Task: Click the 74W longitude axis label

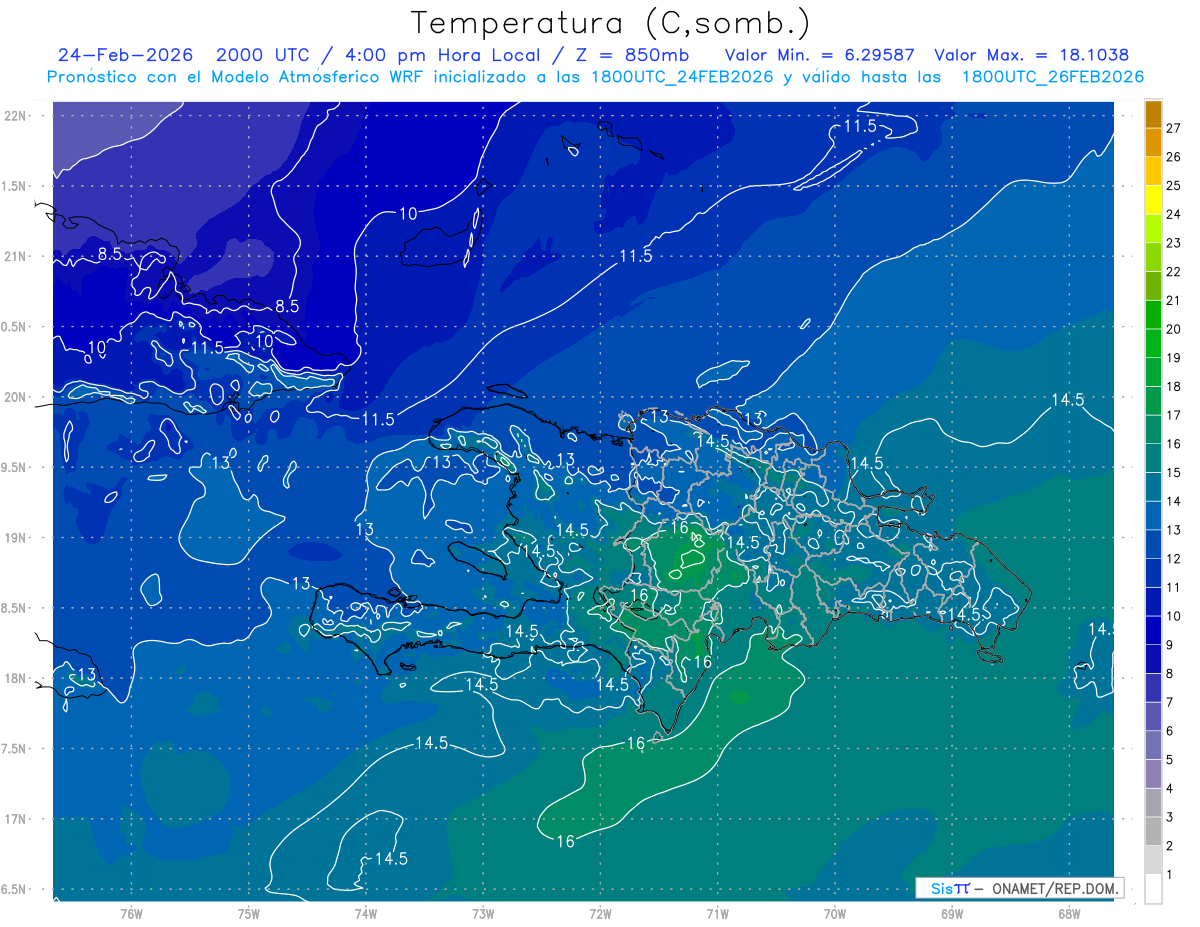Action: click(366, 913)
